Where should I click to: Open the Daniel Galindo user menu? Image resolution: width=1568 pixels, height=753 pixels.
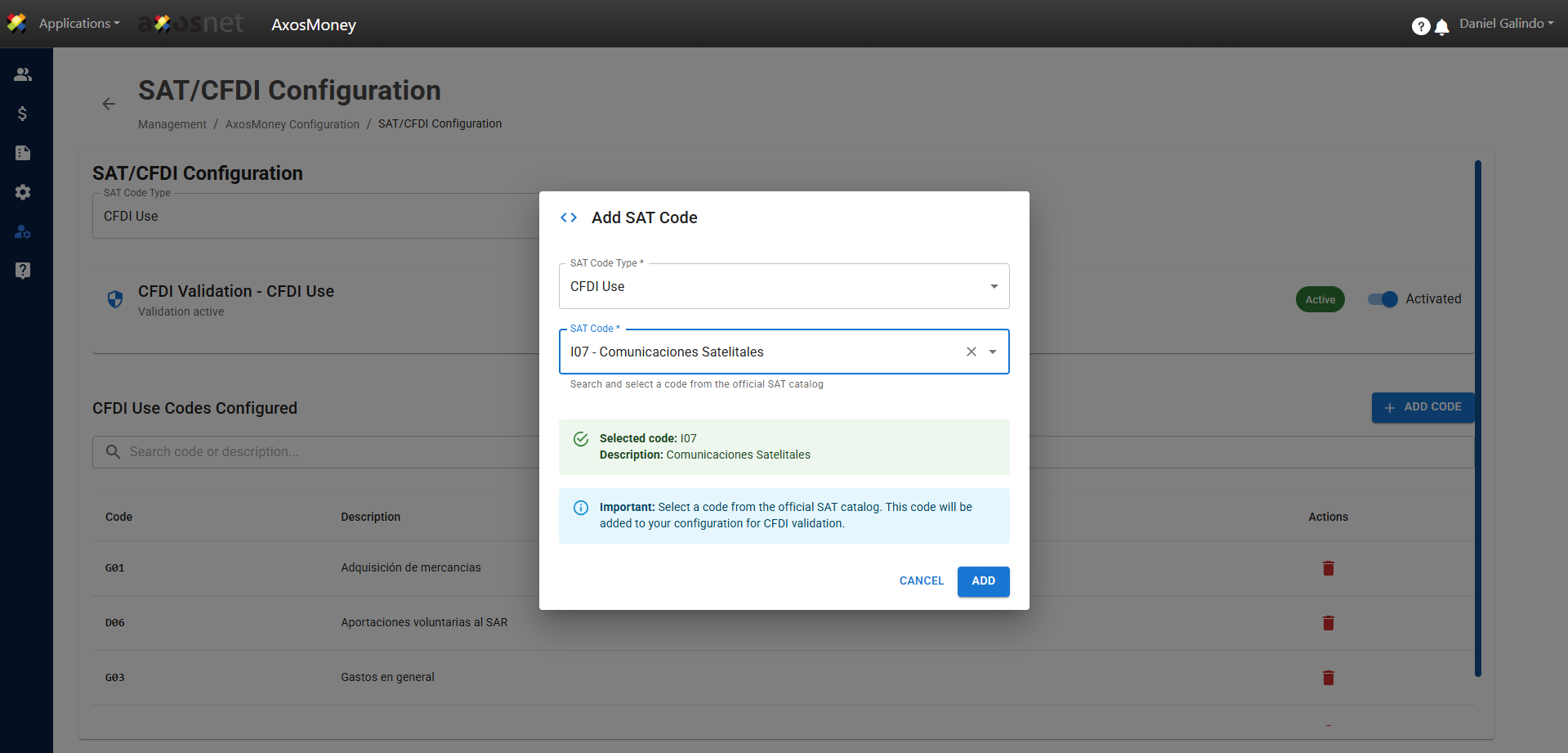point(1506,24)
